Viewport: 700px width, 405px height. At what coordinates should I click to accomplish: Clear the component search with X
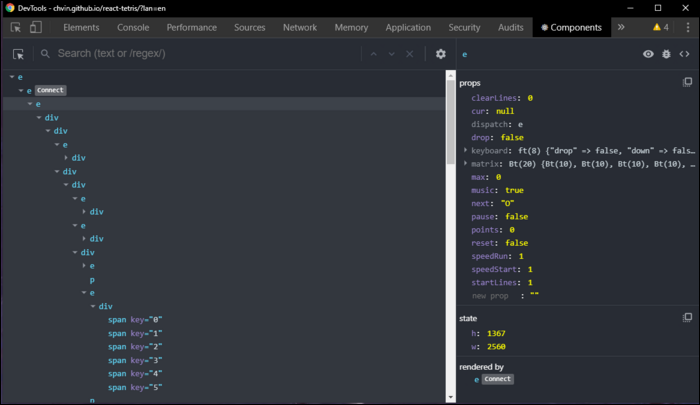tap(409, 54)
